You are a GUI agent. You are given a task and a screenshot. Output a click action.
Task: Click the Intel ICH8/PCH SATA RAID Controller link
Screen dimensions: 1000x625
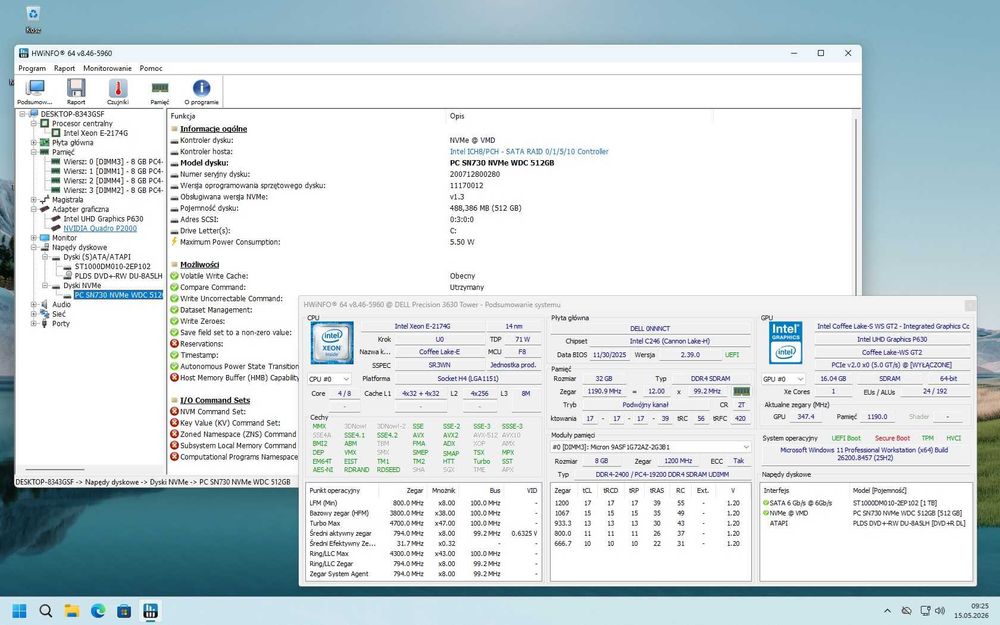coord(529,152)
